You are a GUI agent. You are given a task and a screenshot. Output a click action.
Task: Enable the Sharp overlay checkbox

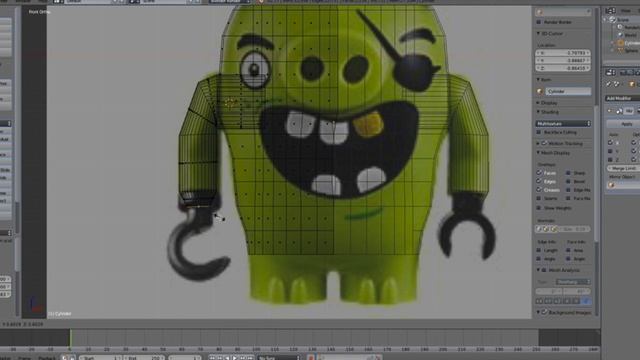[568, 173]
